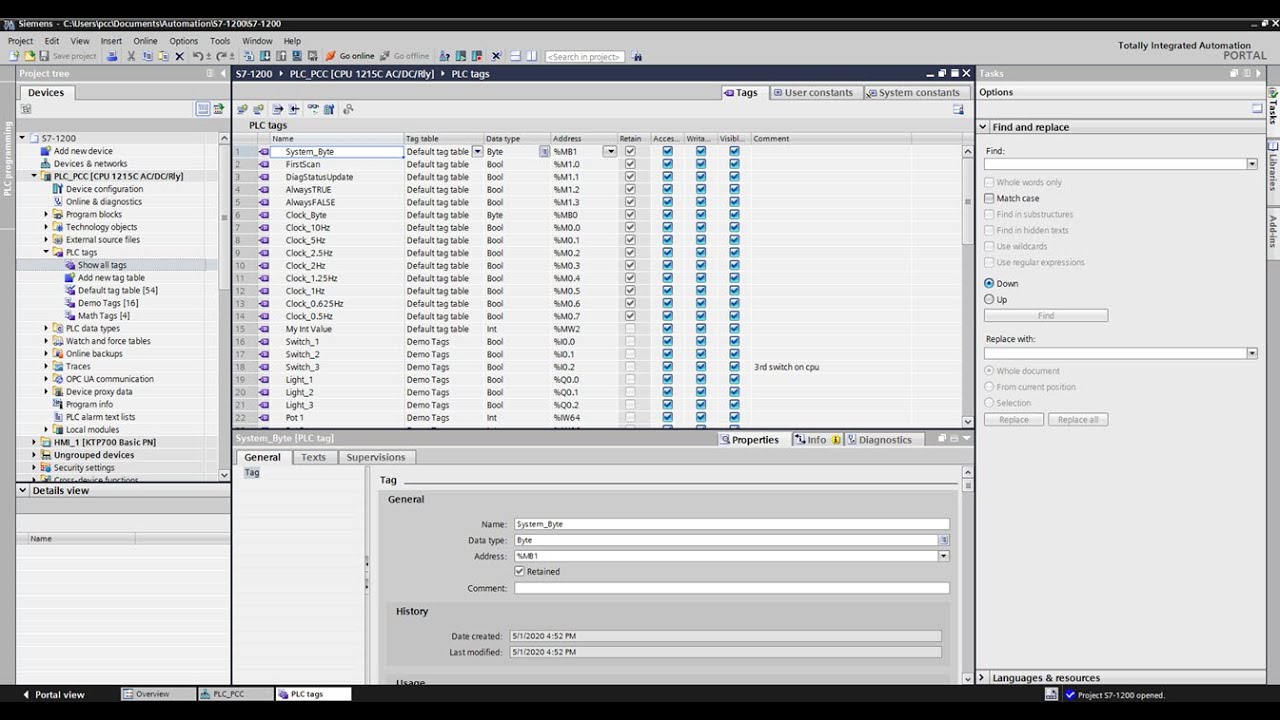Select the Up search direction radio button
Image resolution: width=1280 pixels, height=720 pixels.
click(x=989, y=300)
